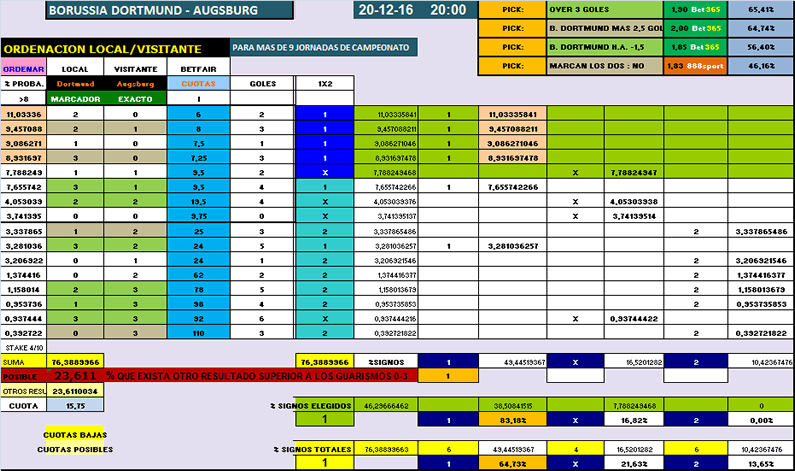Select the Betfair odds cell 110
This screenshot has width=795, height=471.
(198, 333)
